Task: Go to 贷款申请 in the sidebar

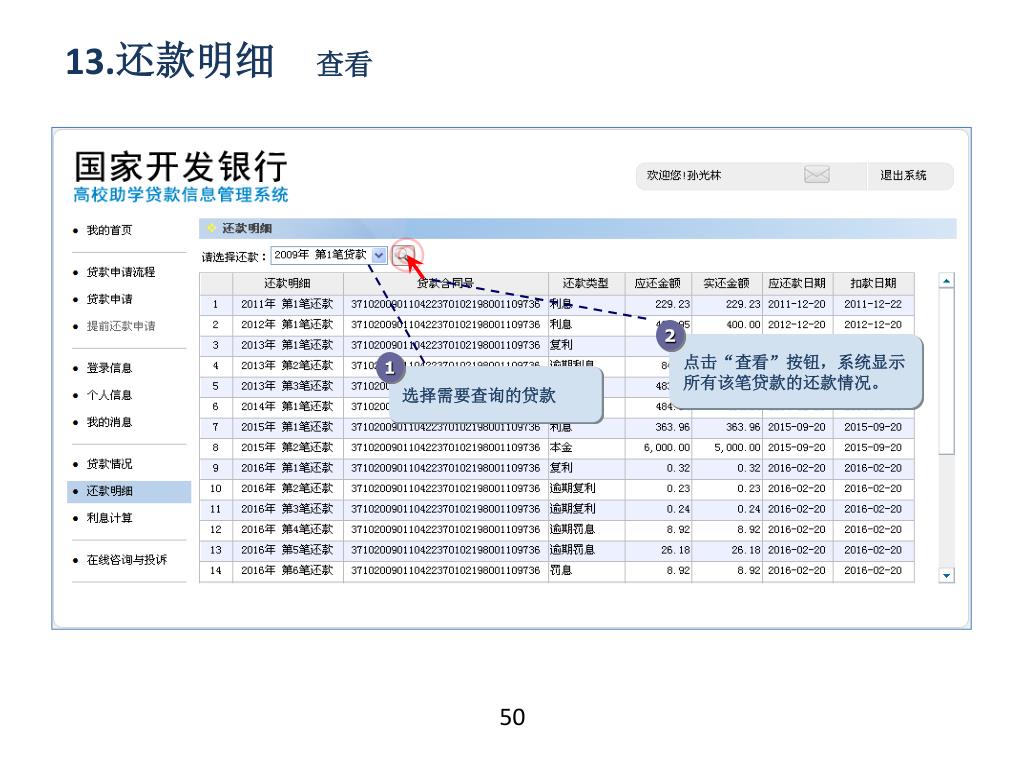Action: coord(109,299)
